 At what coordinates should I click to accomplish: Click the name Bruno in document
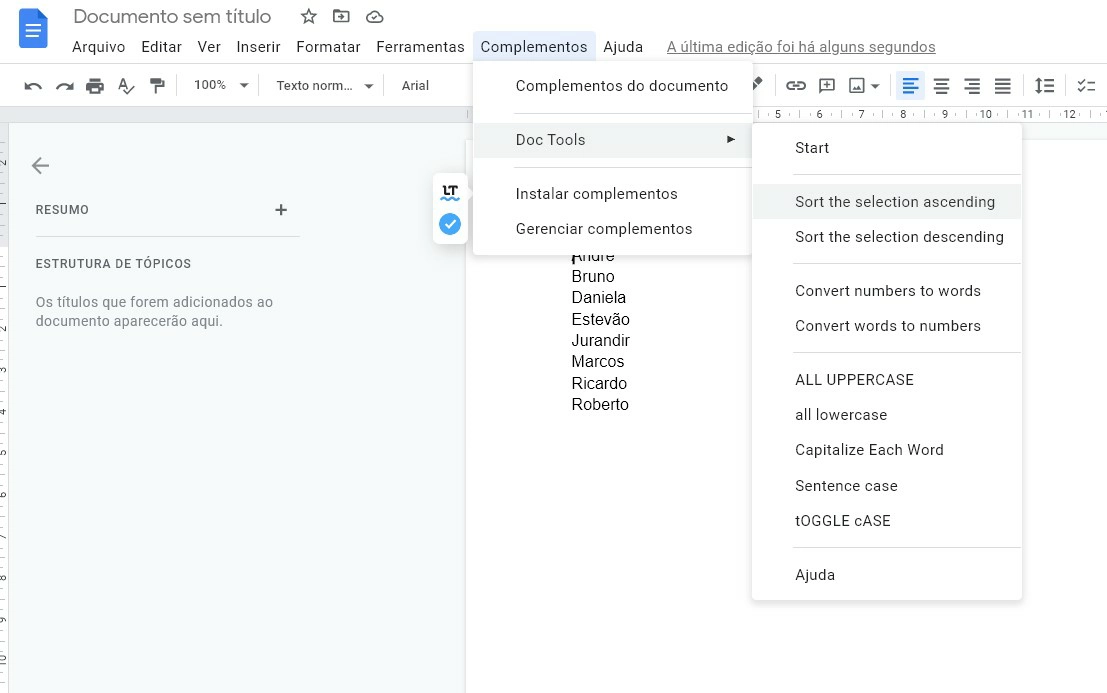point(593,277)
